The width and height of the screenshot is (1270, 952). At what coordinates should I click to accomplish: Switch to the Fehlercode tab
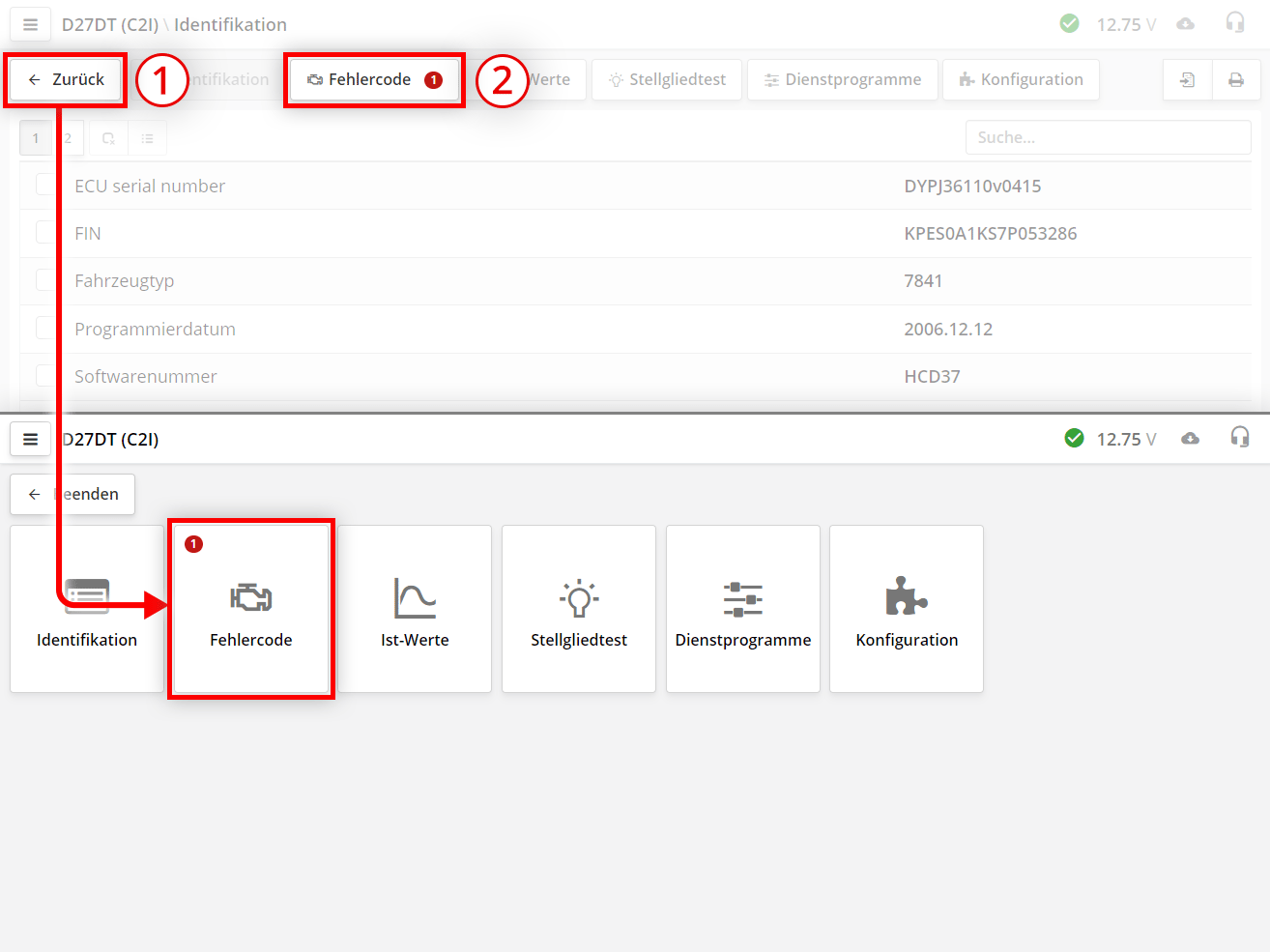pyautogui.click(x=374, y=80)
